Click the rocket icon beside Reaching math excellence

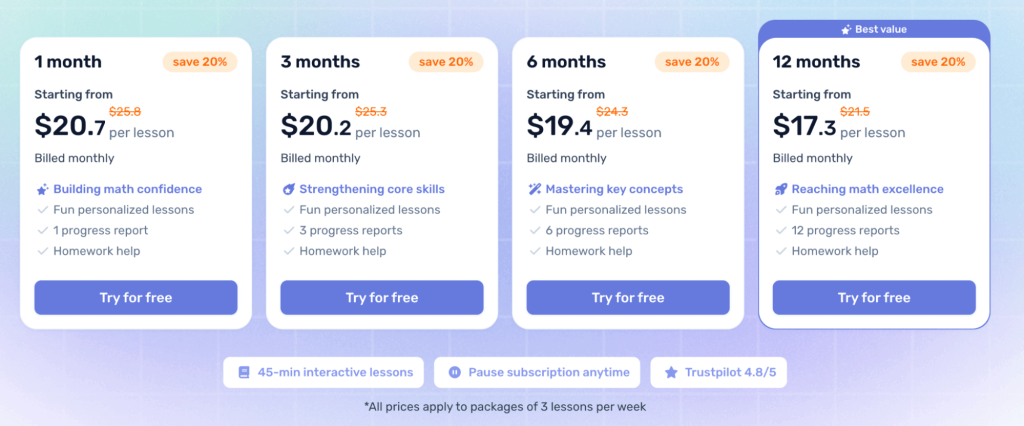(x=780, y=189)
